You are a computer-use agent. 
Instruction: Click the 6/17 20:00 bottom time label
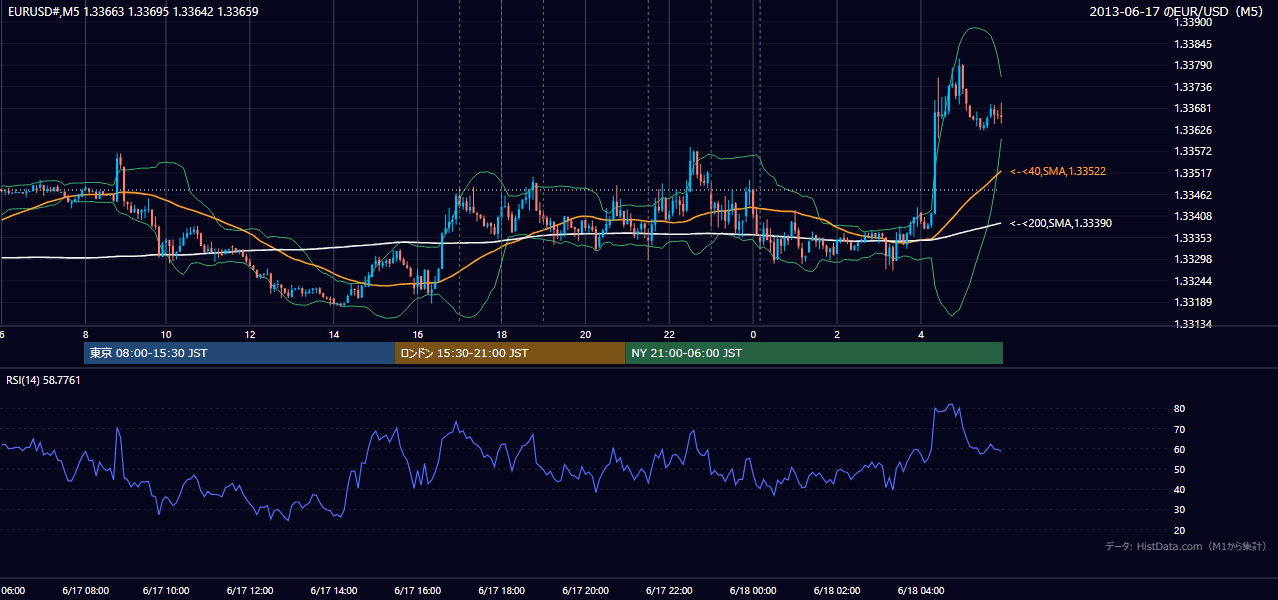point(587,591)
